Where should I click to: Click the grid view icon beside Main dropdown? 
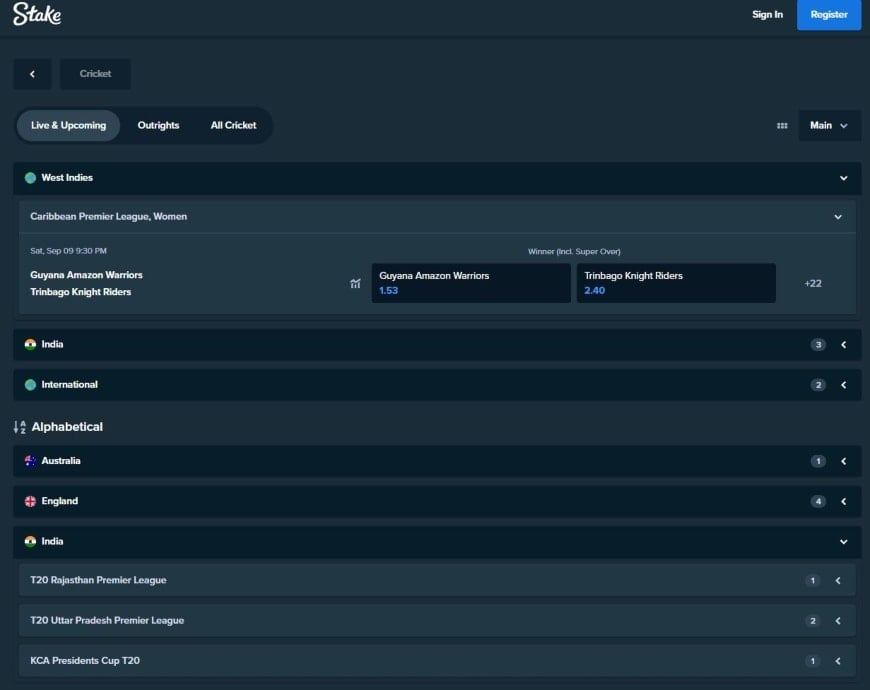tap(781, 125)
